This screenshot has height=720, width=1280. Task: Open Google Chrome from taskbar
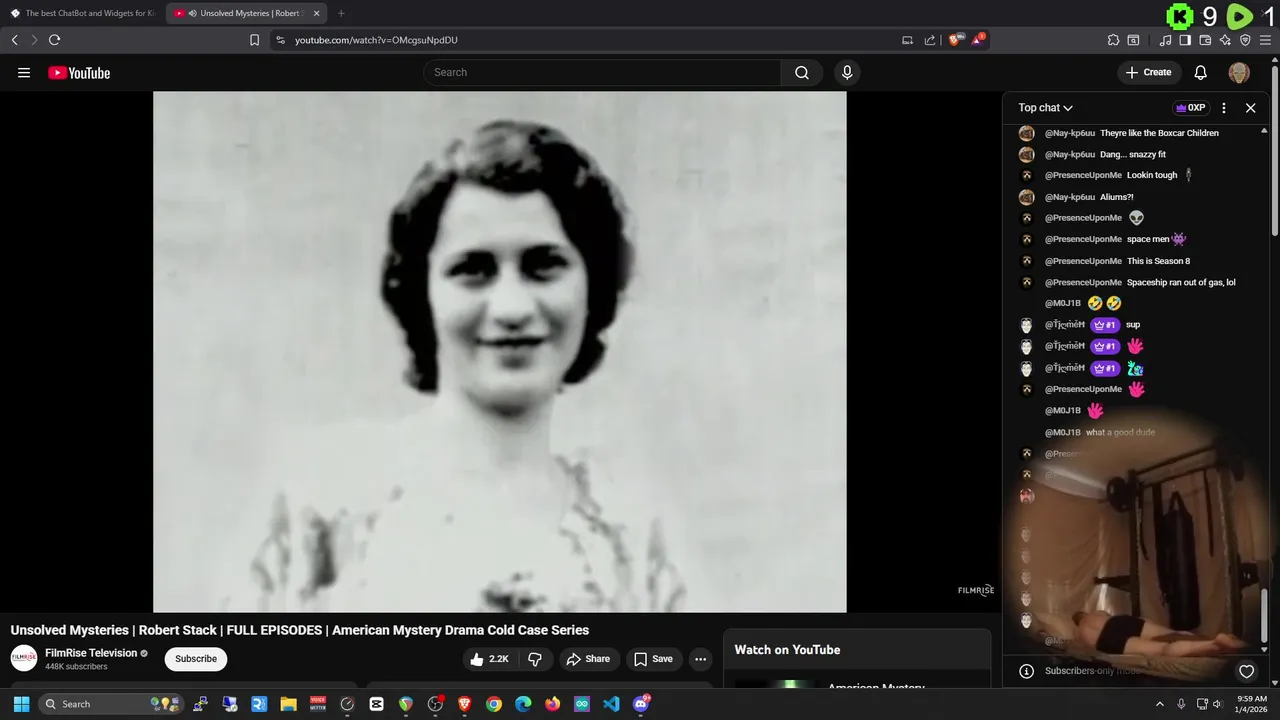pos(494,704)
